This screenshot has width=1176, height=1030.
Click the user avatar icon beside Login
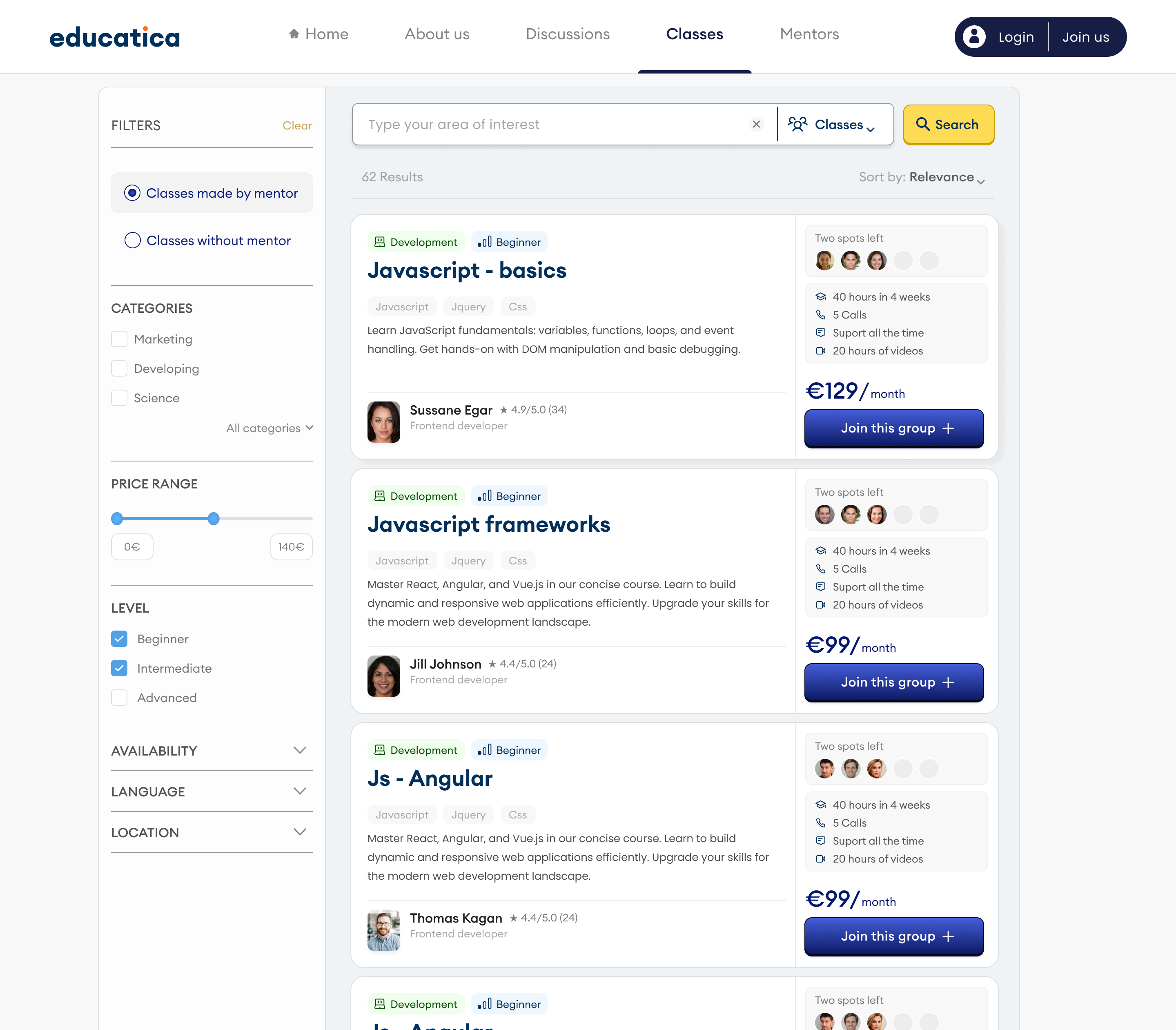[974, 37]
